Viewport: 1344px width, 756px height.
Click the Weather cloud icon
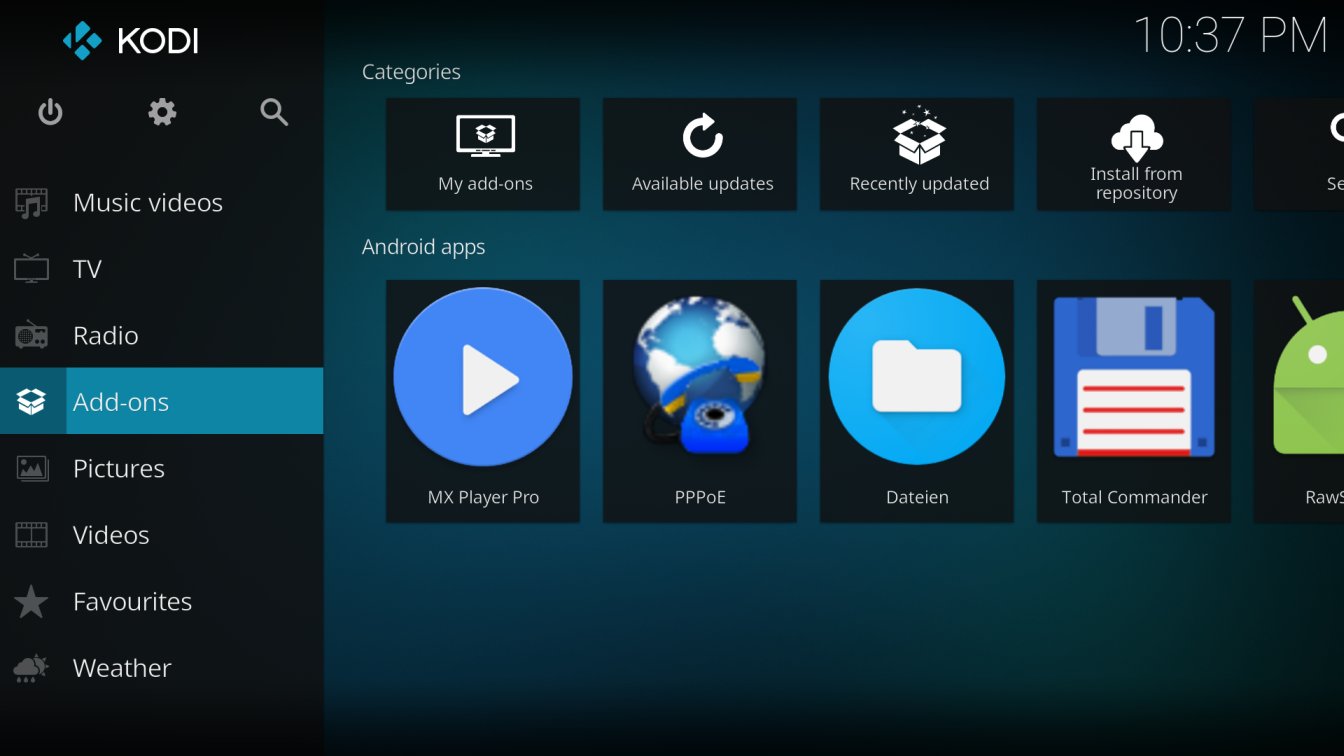coord(31,668)
